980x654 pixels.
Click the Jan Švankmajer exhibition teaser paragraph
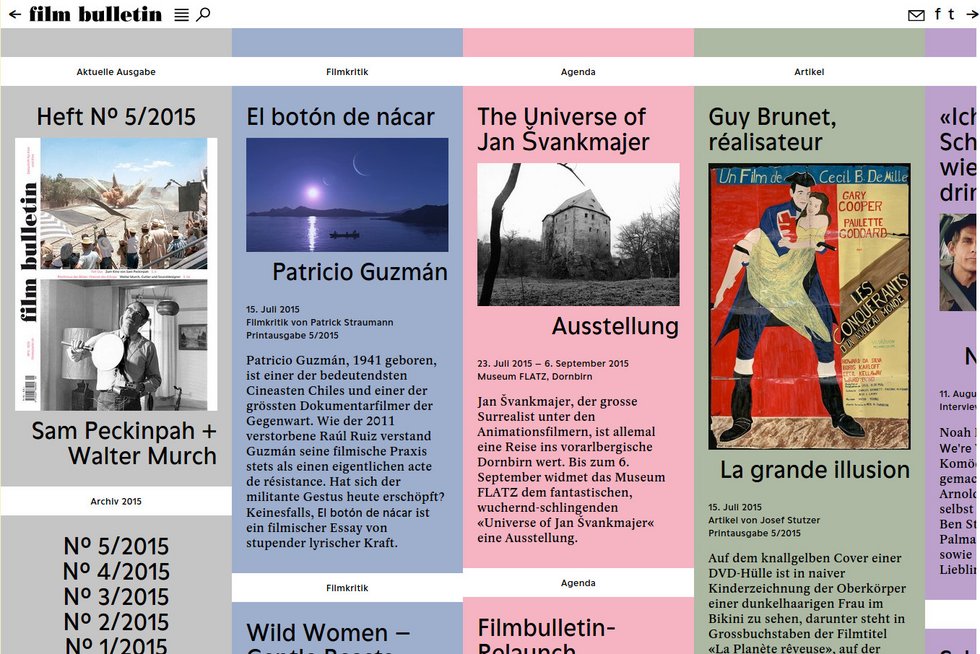(x=571, y=470)
